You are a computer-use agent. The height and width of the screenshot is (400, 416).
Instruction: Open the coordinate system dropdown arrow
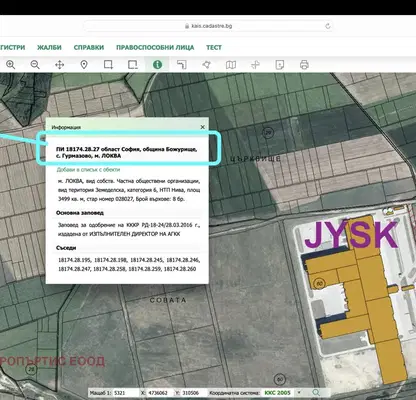tap(299, 393)
